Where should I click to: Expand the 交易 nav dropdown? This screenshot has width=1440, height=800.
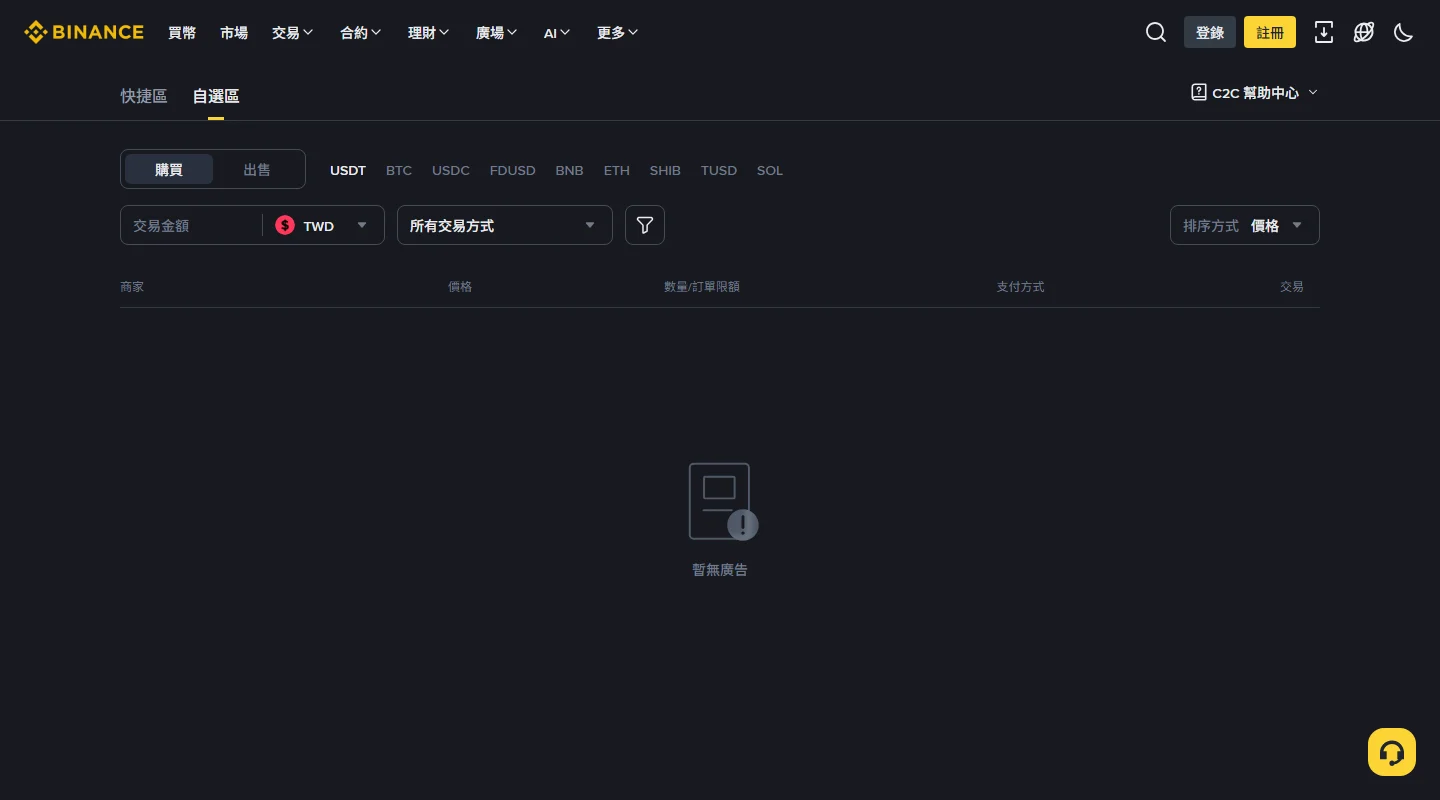pos(293,33)
